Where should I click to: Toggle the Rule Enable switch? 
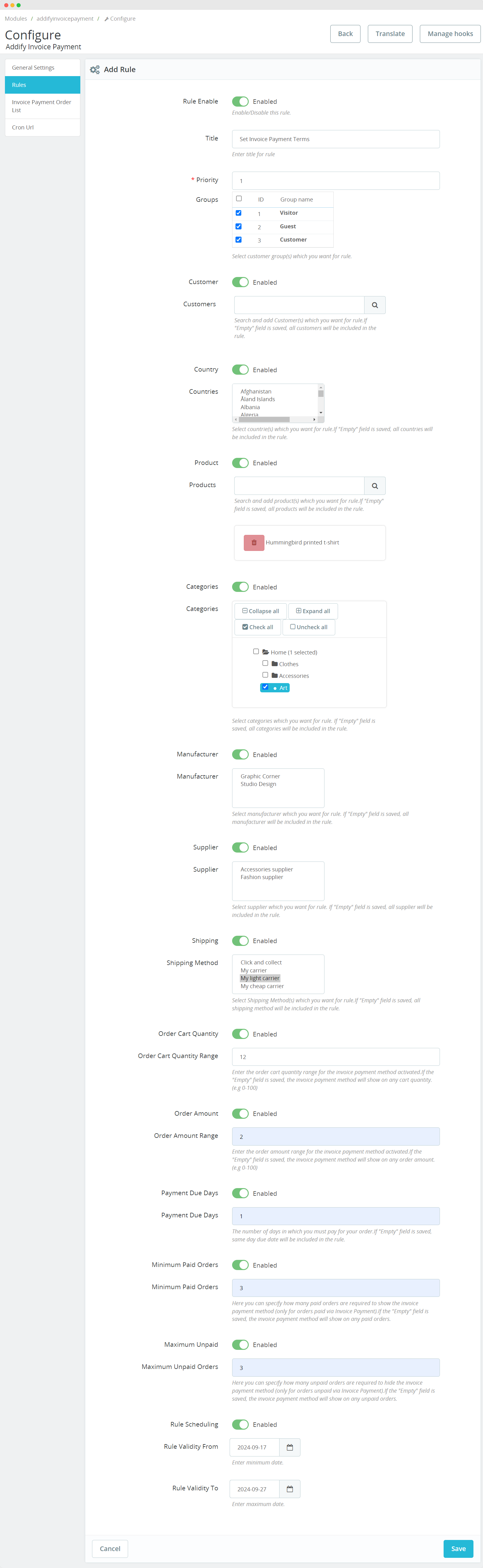click(x=240, y=102)
